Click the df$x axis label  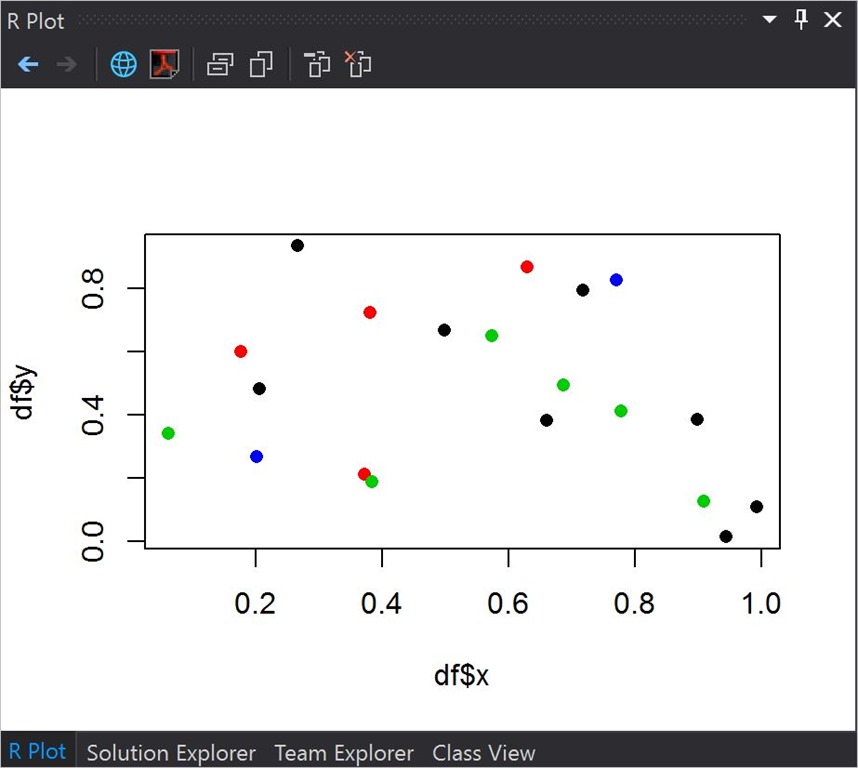click(x=461, y=676)
